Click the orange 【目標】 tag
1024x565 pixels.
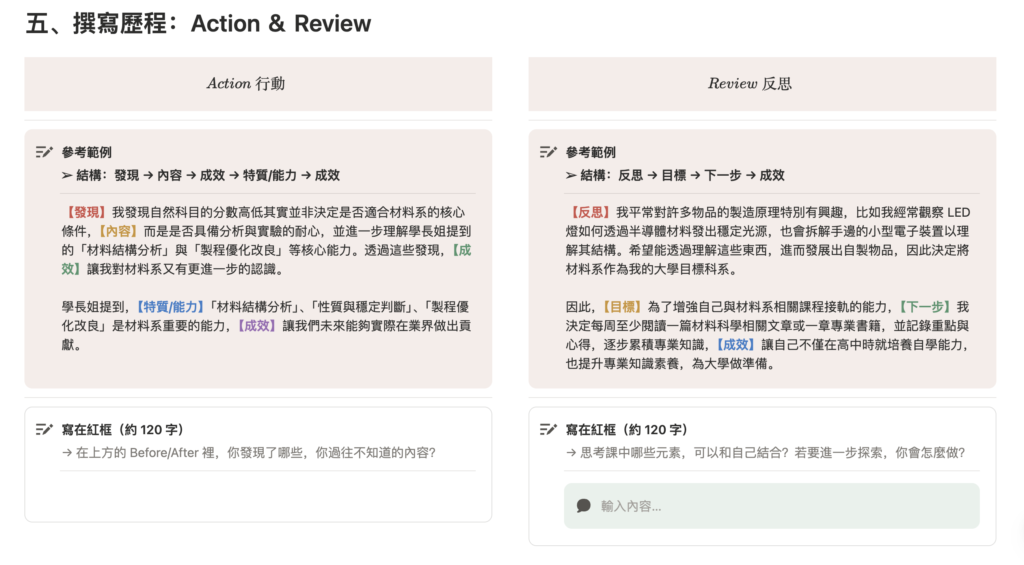click(624, 307)
